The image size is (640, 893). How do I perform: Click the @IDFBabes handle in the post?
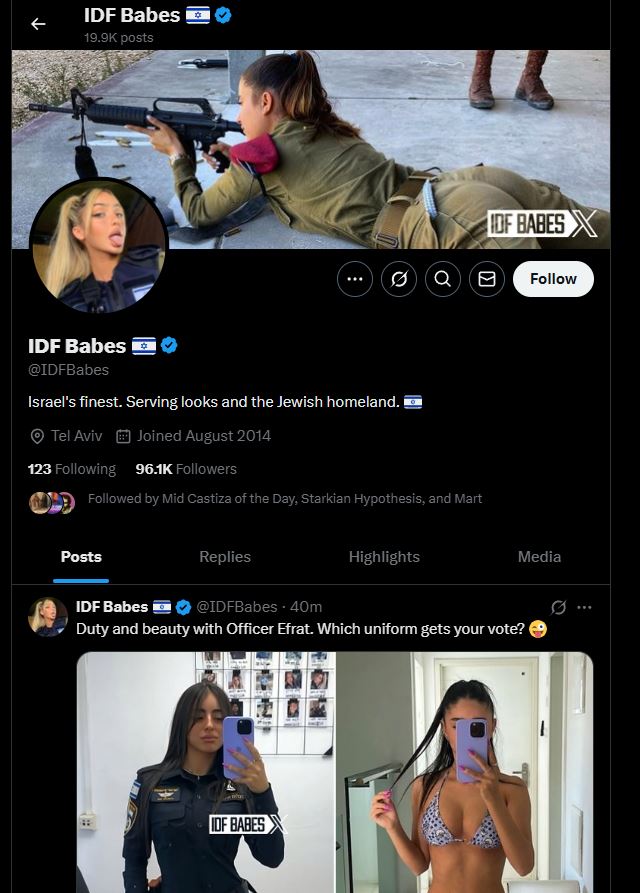coord(237,607)
